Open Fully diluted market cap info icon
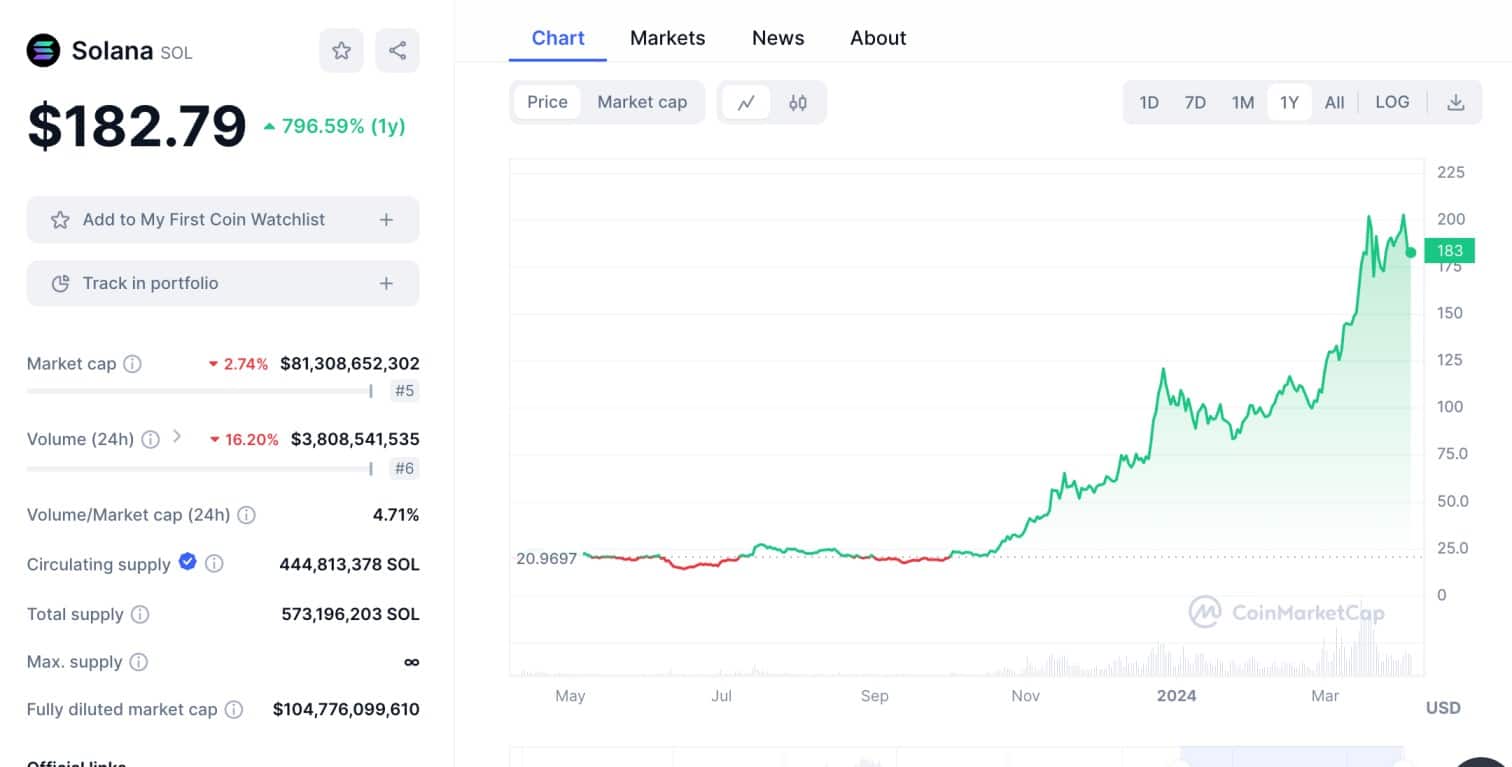Image resolution: width=1512 pixels, height=767 pixels. (233, 709)
